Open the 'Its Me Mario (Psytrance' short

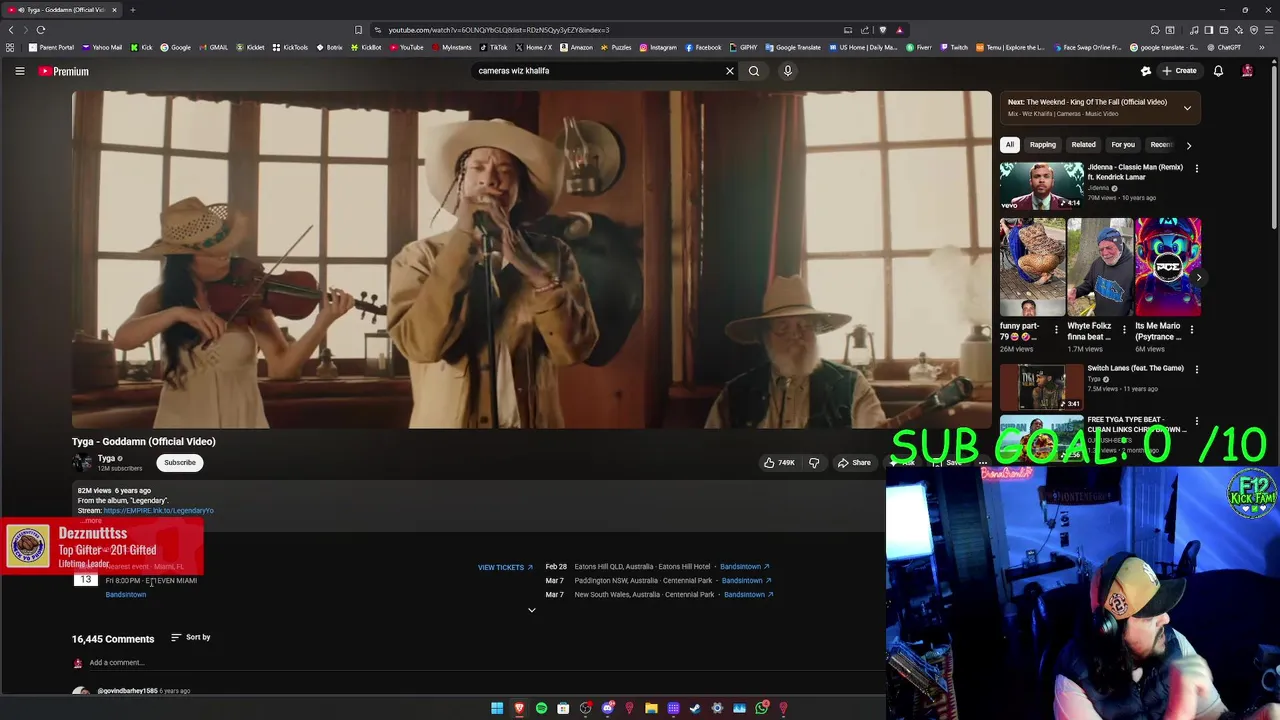1168,267
